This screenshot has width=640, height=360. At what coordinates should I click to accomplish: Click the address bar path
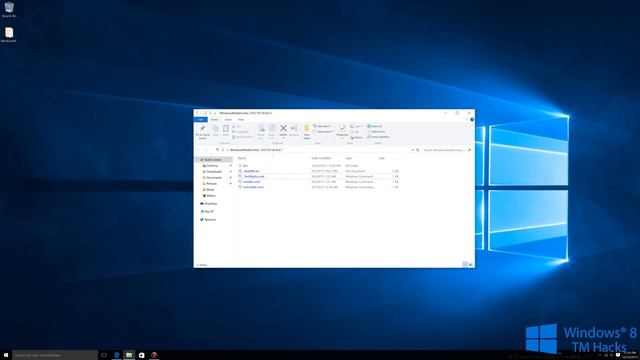click(256, 150)
